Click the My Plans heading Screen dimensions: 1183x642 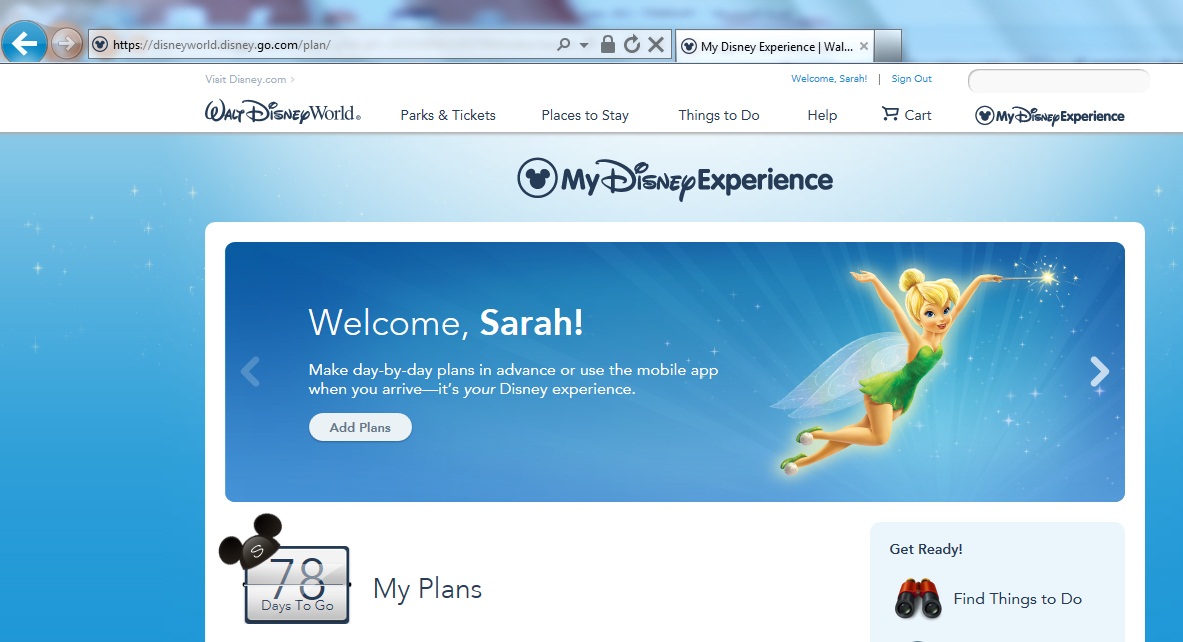(427, 589)
